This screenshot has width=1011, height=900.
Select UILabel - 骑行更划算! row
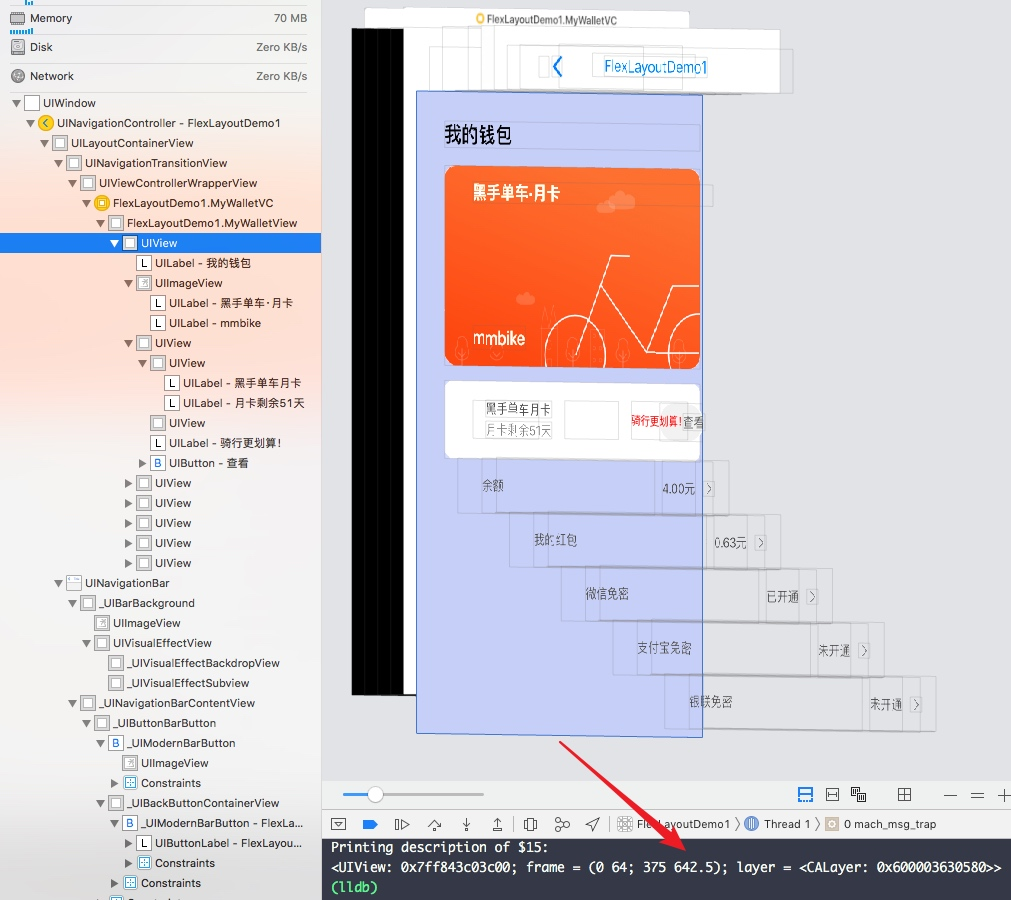point(161,443)
